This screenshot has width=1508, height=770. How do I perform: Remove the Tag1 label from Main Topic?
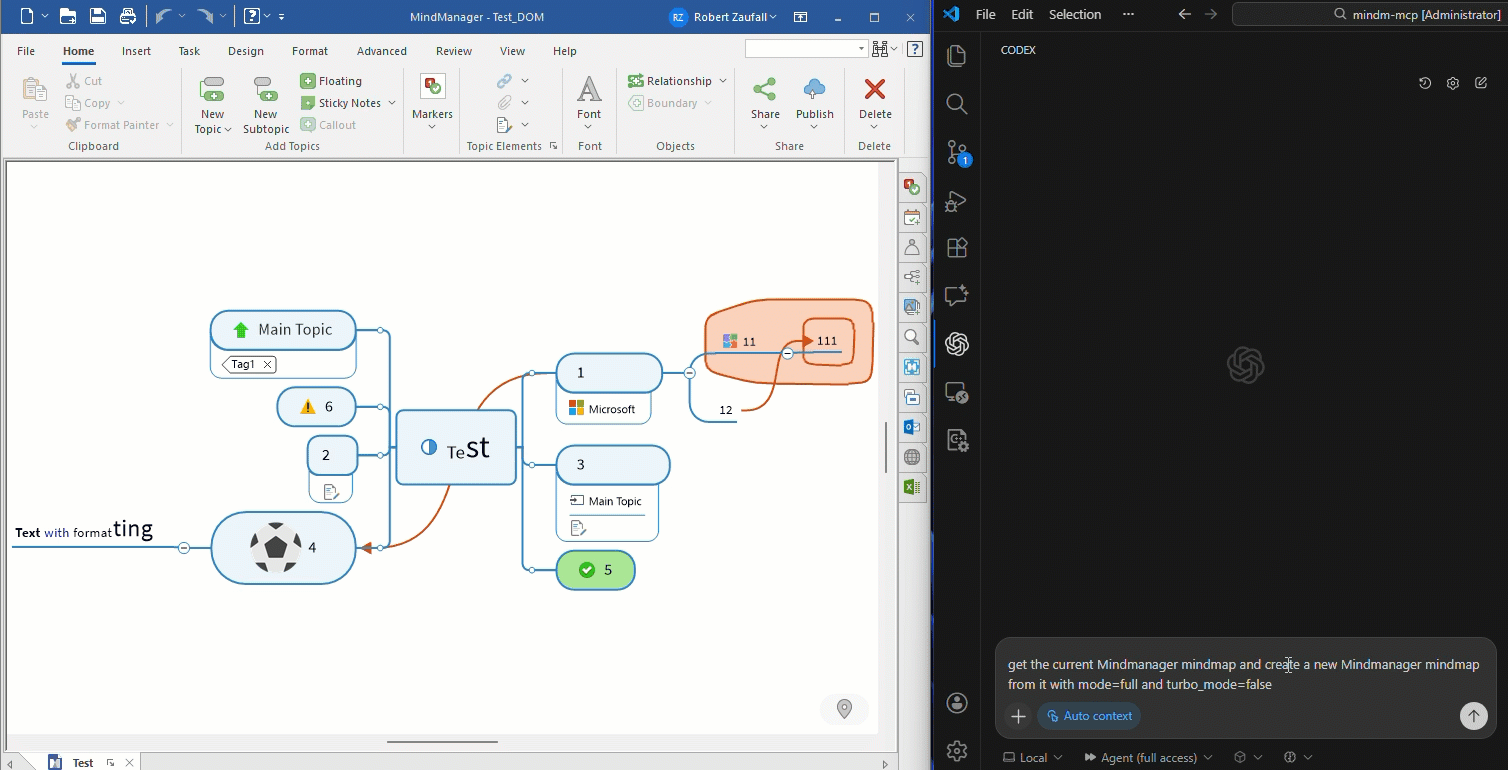[x=266, y=364]
